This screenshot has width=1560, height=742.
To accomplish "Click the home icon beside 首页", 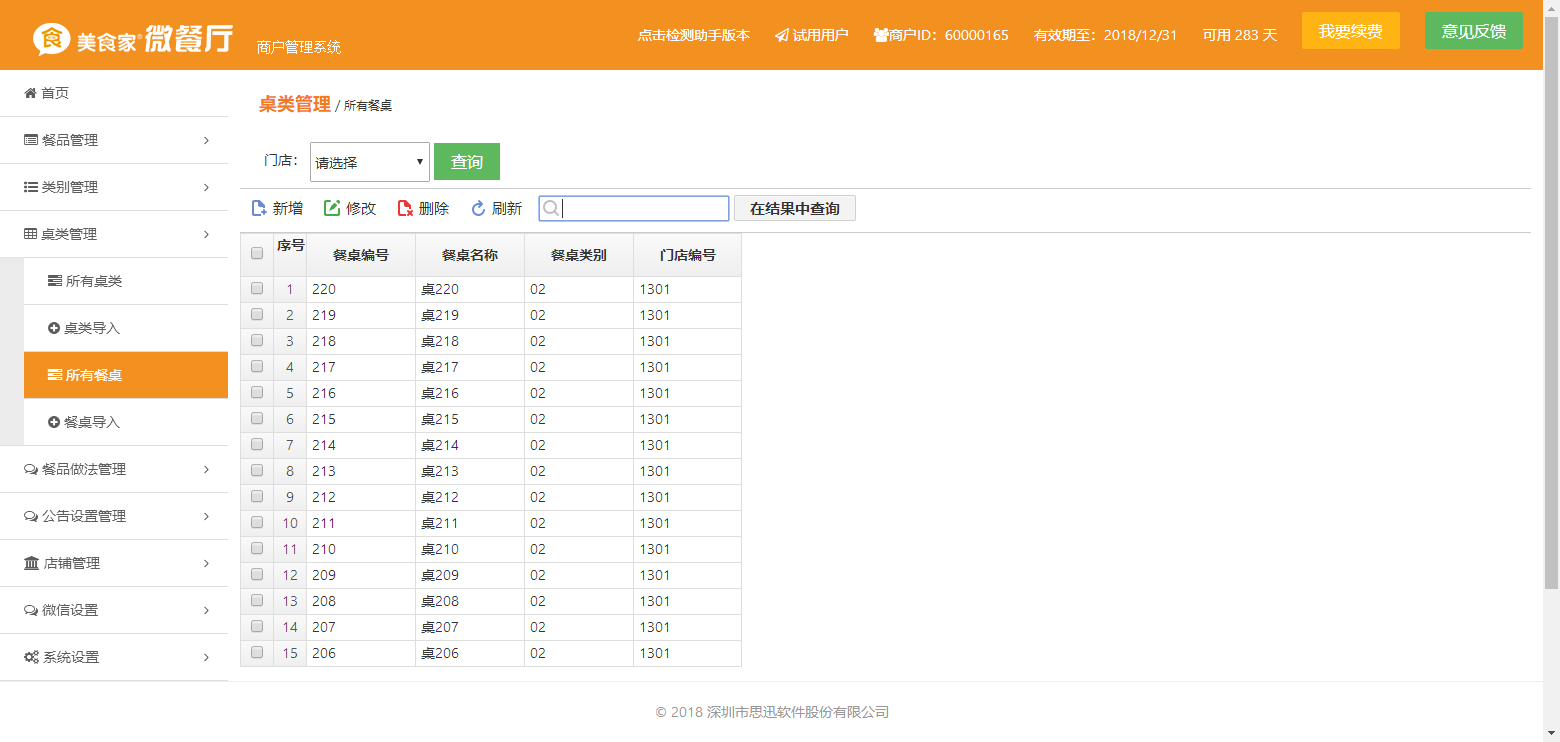I will (30, 93).
